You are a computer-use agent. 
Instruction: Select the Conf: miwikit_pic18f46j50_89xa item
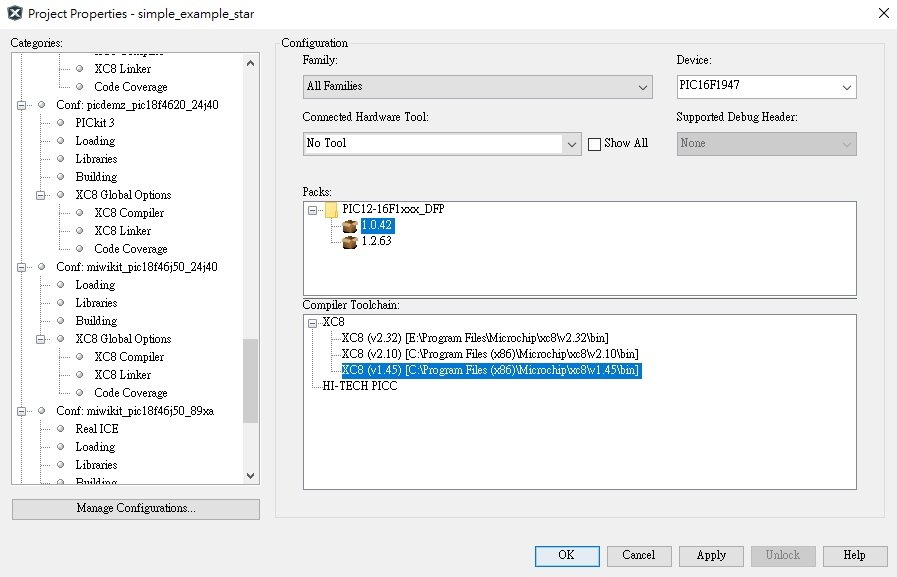click(135, 411)
